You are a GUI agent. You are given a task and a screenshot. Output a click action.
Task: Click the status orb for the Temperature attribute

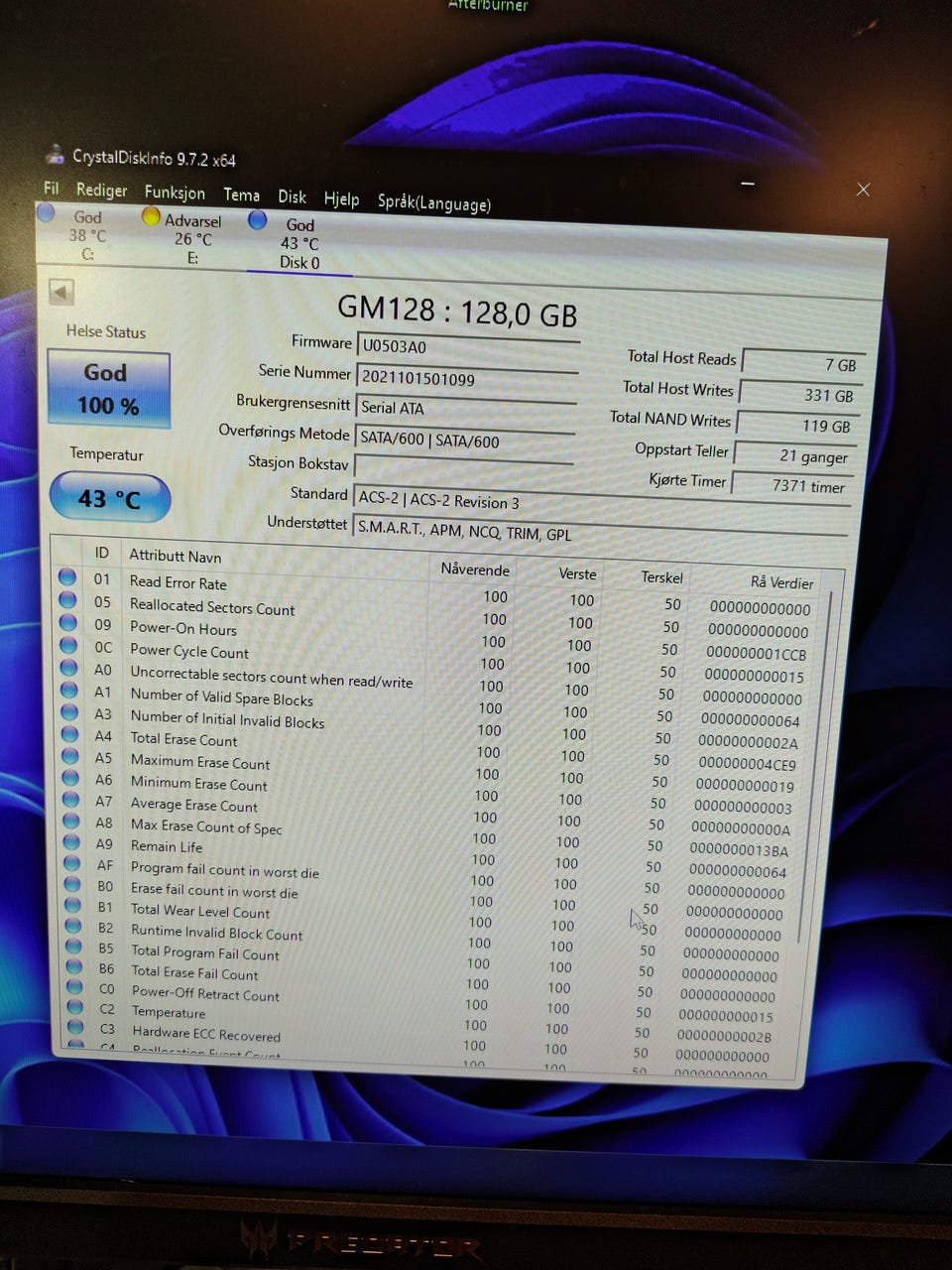pos(74,1006)
